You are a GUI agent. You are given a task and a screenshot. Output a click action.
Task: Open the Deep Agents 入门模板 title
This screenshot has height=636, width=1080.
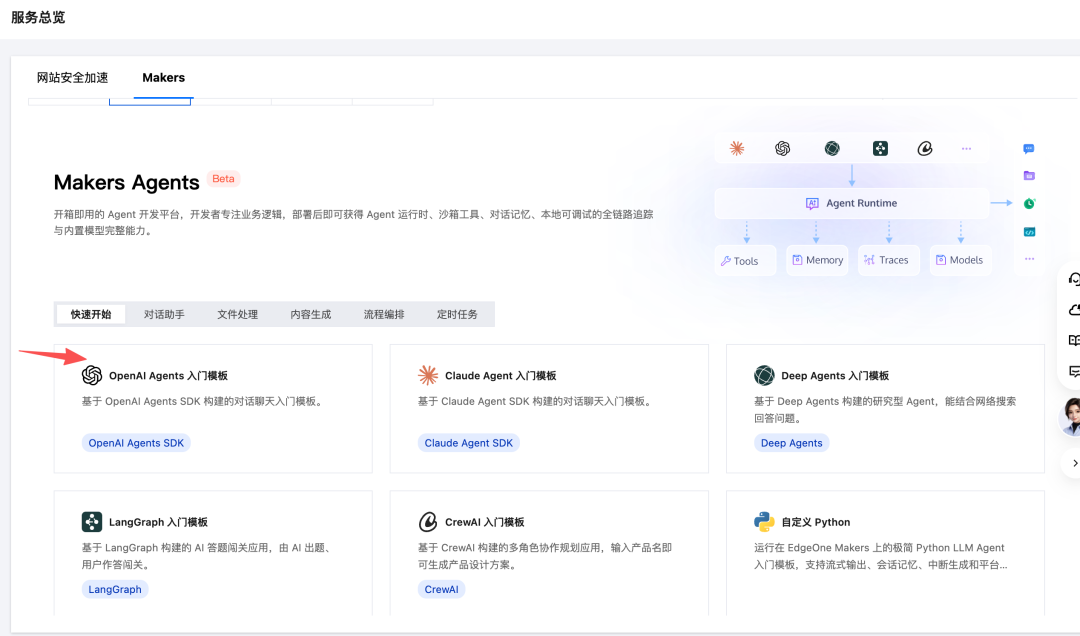pos(835,376)
